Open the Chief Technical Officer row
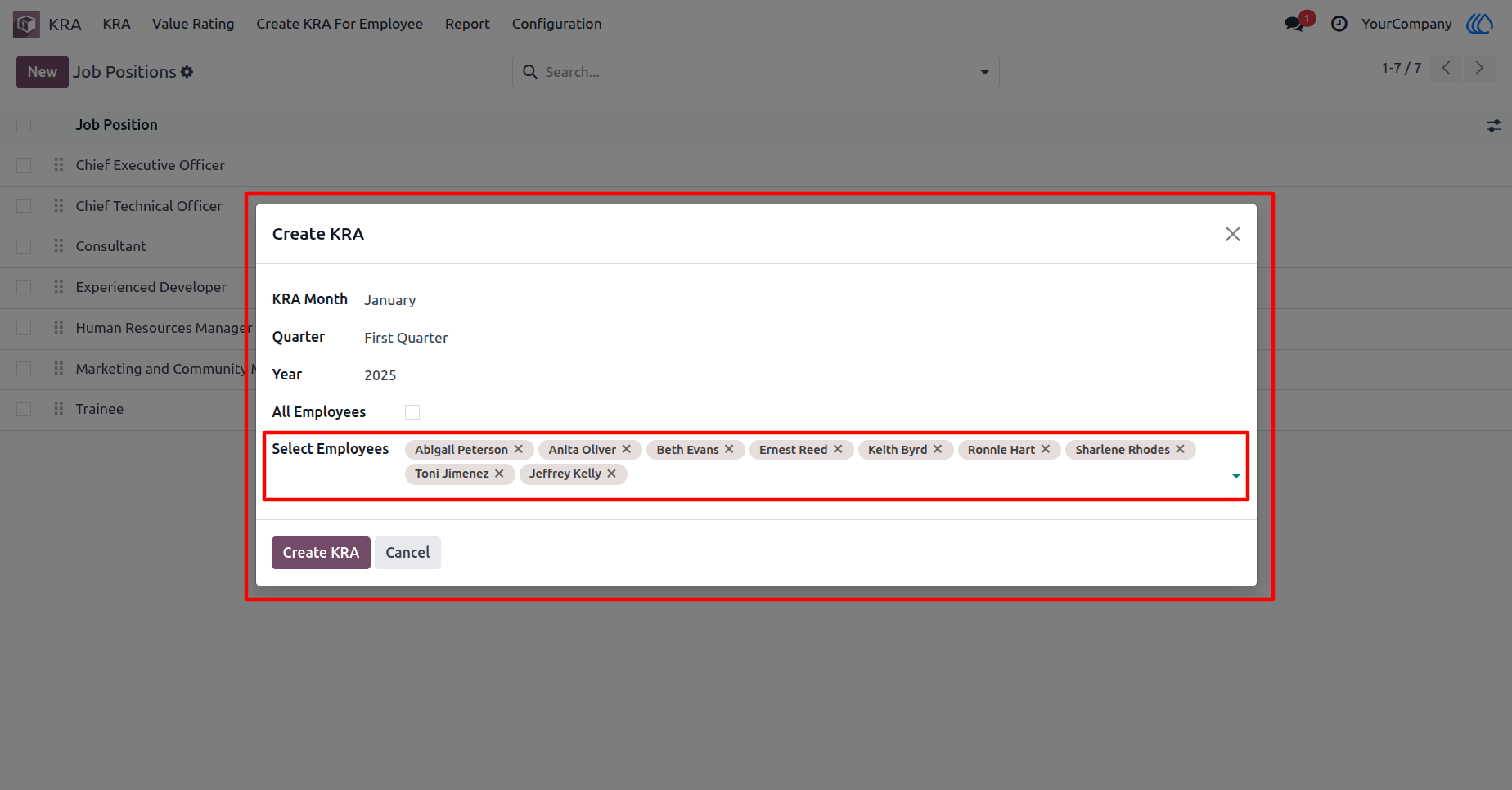The width and height of the screenshot is (1512, 790). pos(149,206)
